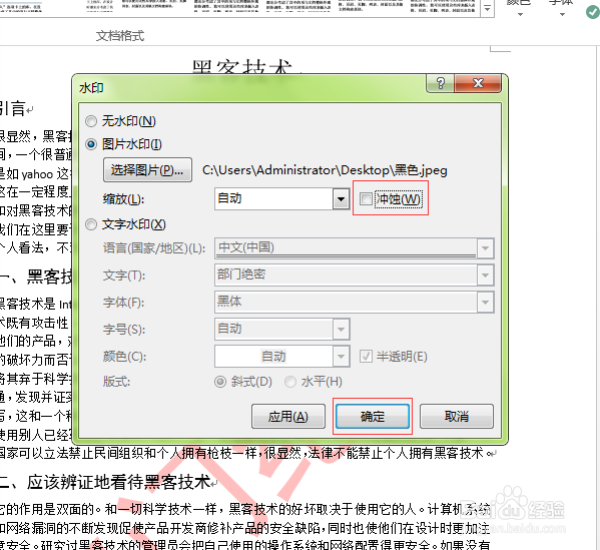
Task: Select the 无水印(N) radio button
Action: [91, 121]
